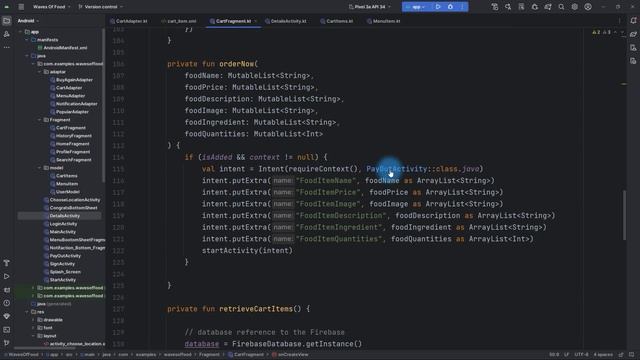Open the Android Studio app logo menu
Image resolution: width=640 pixels, height=360 pixels.
[x=7, y=7]
